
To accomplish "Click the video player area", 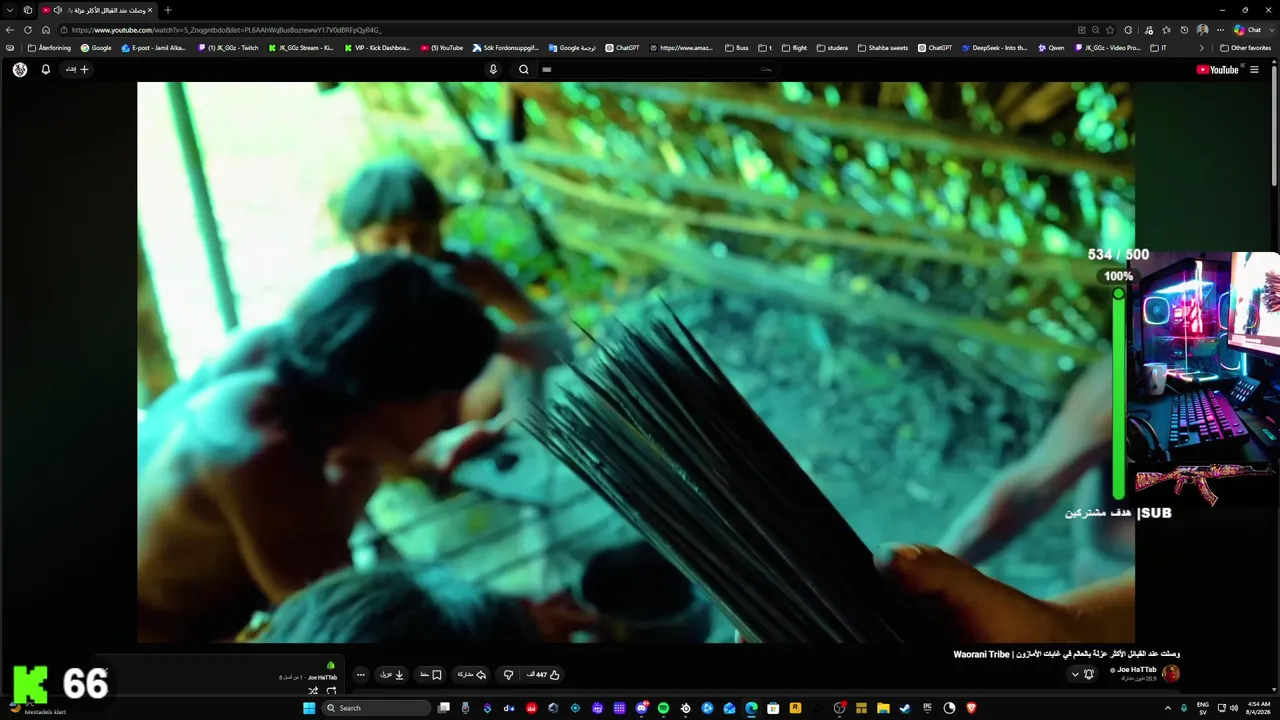I will click(x=636, y=362).
